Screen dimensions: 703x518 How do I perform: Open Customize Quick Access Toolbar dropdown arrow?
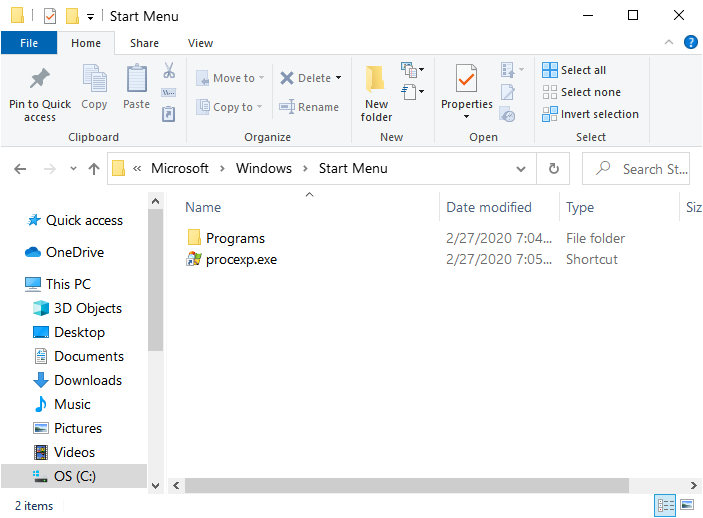[x=91, y=17]
